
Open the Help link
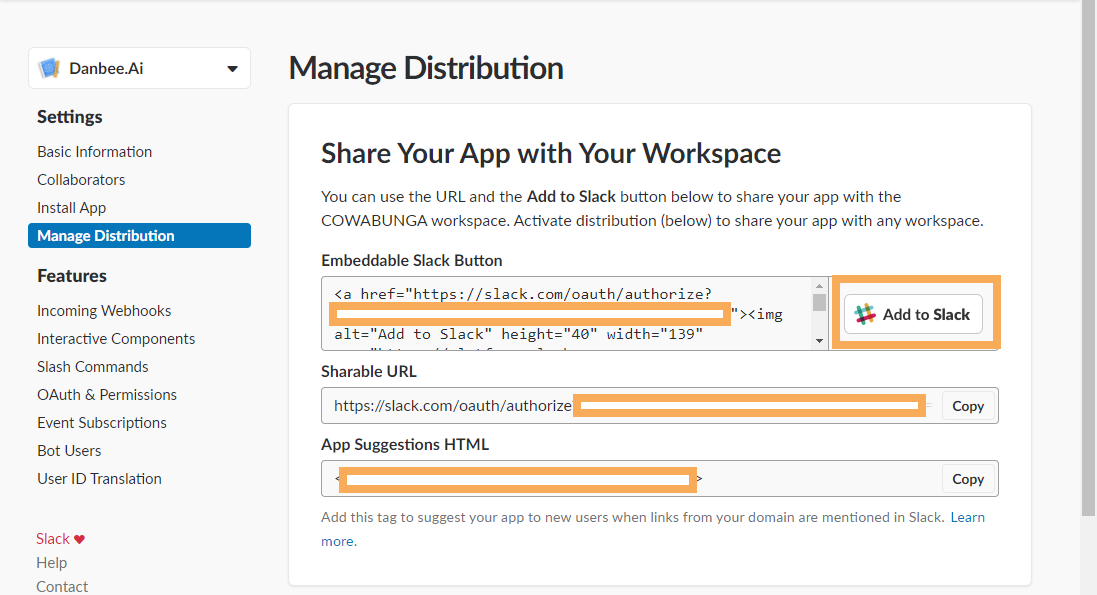[x=52, y=563]
